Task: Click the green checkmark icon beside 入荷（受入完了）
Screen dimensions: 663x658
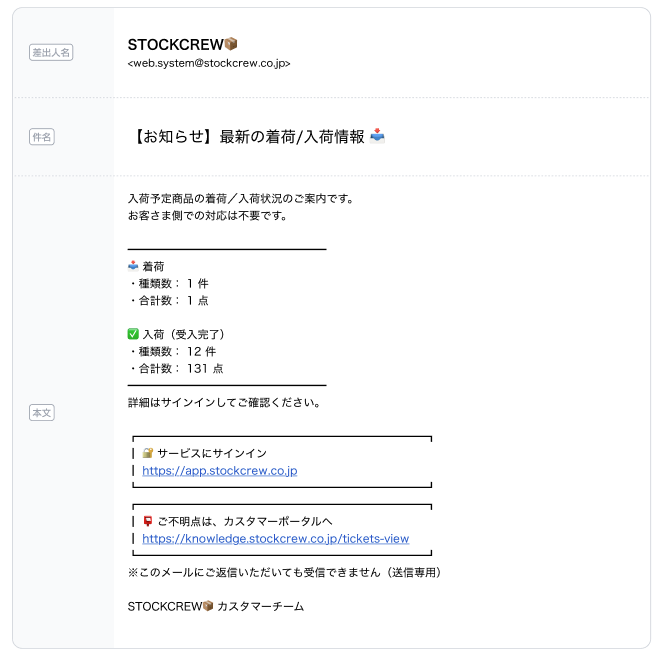Action: click(x=133, y=334)
